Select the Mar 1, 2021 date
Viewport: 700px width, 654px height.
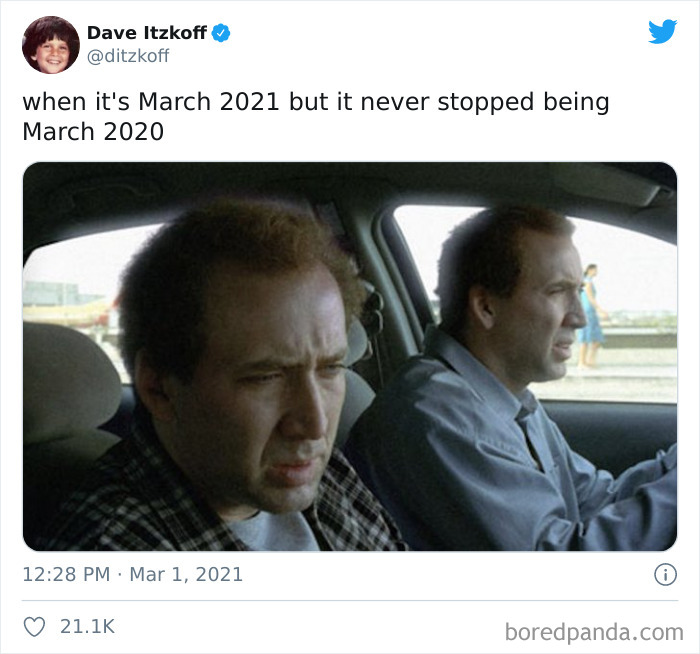pyautogui.click(x=186, y=575)
